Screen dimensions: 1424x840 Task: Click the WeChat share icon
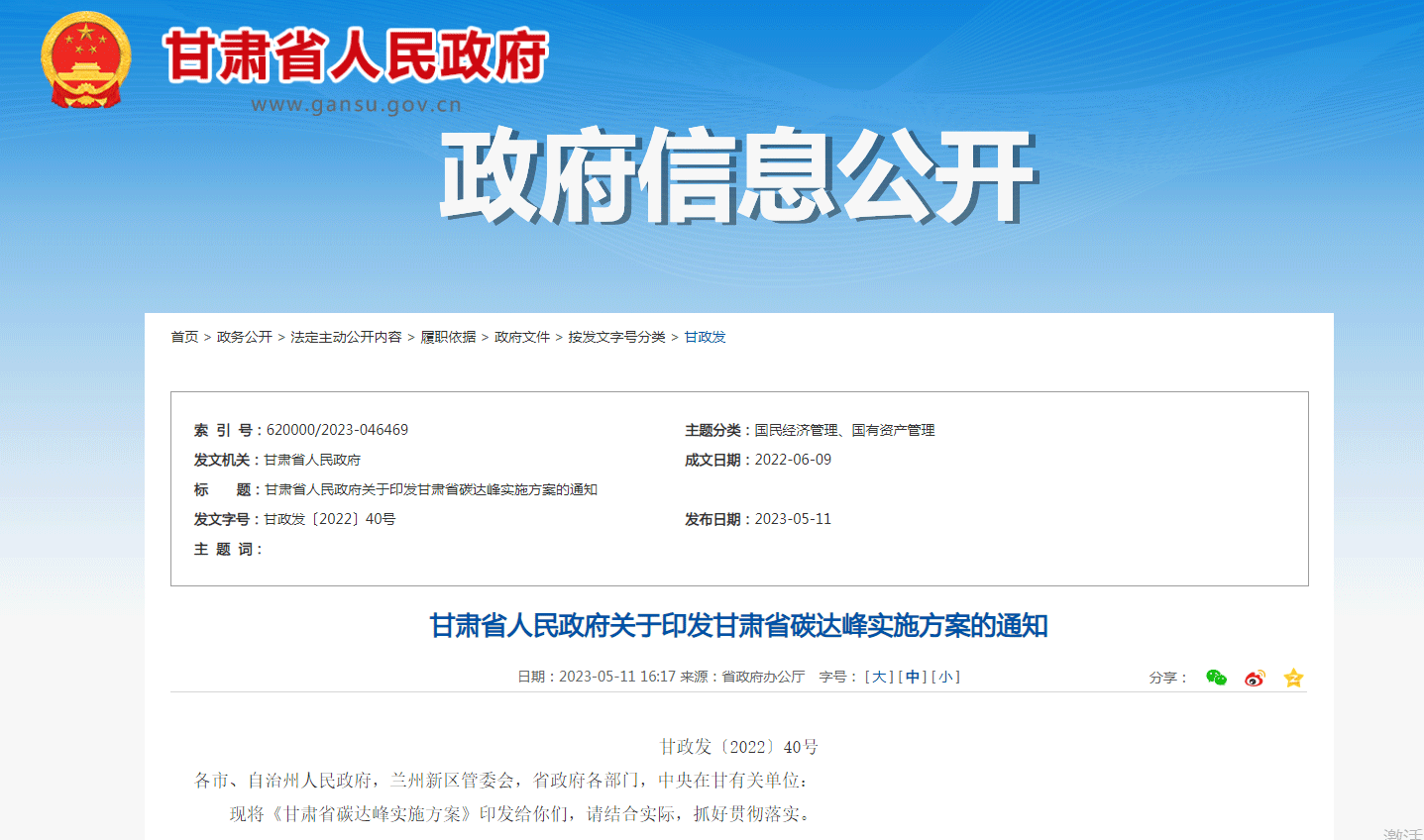click(x=1216, y=678)
